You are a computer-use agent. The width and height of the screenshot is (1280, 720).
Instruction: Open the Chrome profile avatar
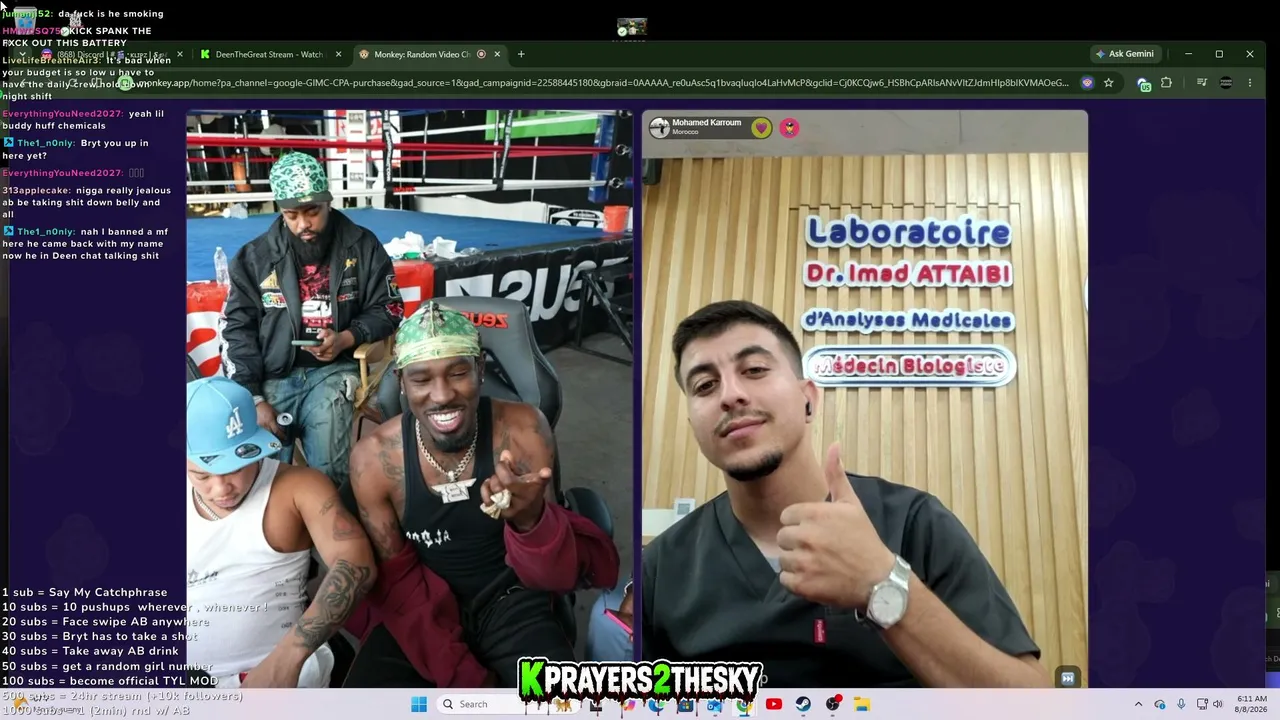click(1226, 83)
